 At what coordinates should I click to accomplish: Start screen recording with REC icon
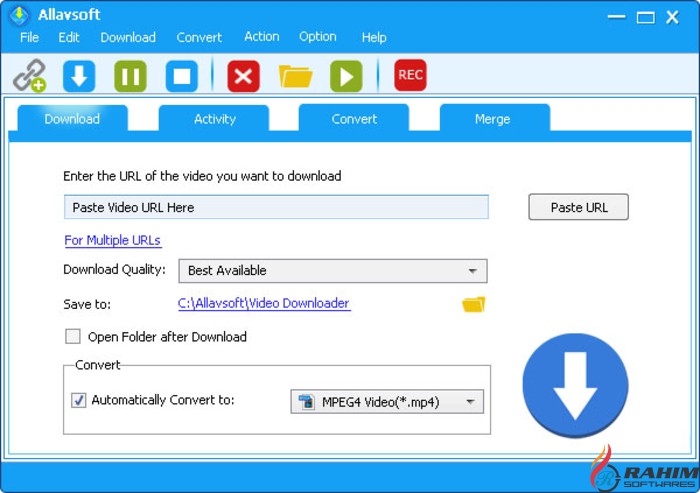[x=410, y=75]
